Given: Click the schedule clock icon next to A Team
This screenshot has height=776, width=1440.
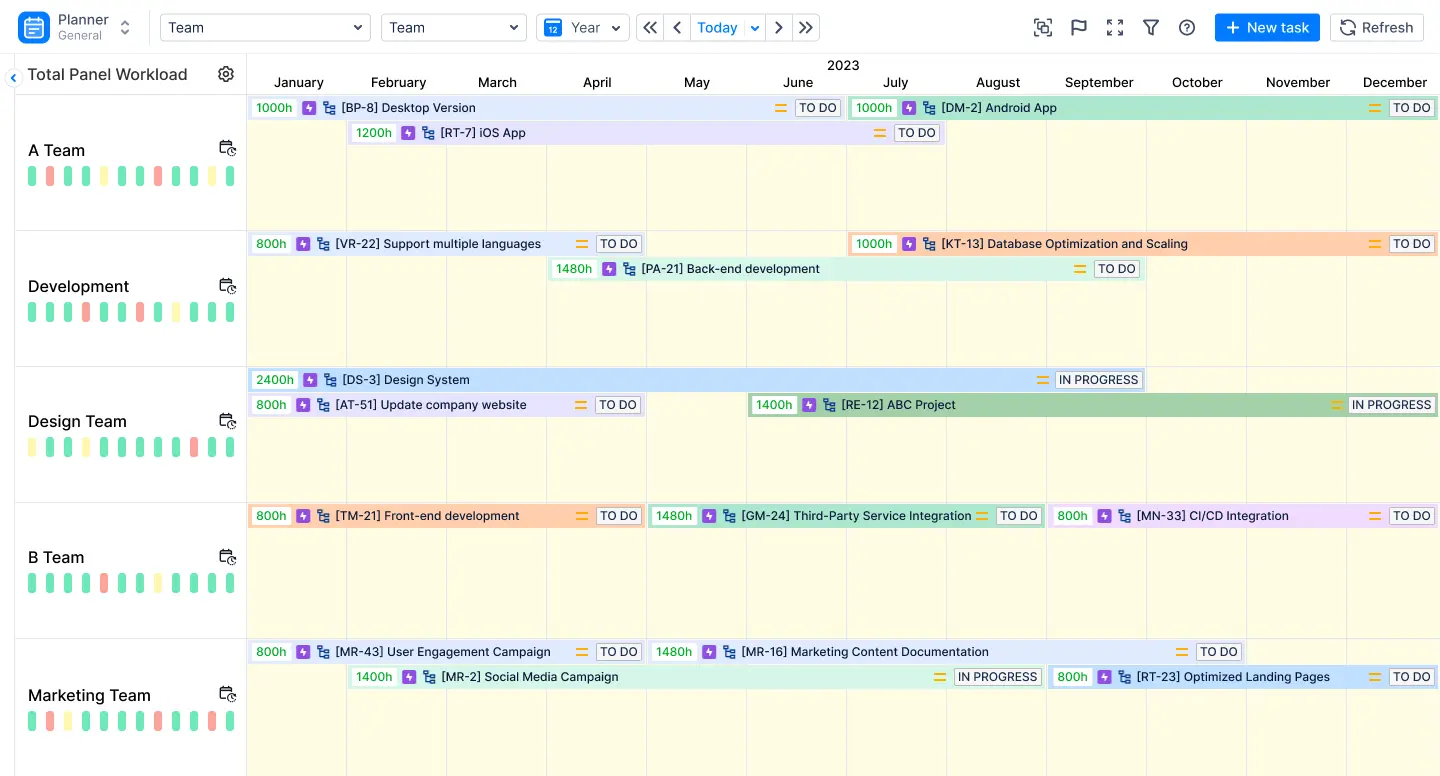Looking at the screenshot, I should 228,148.
